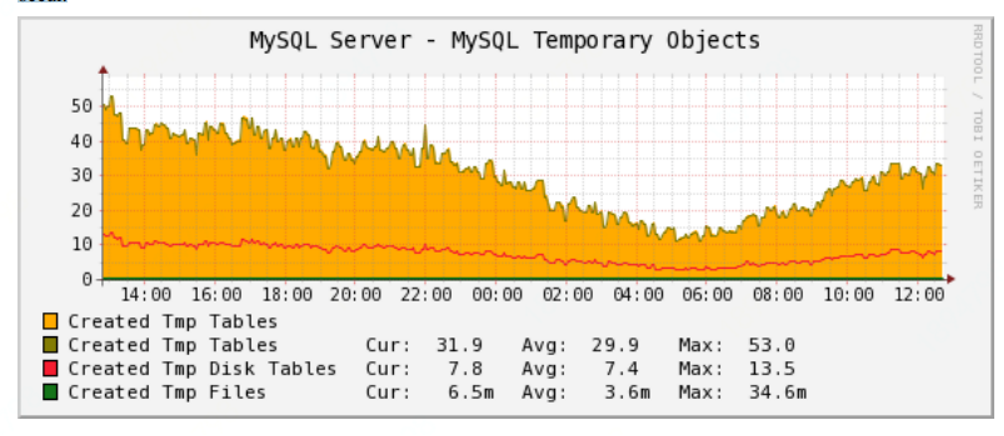Click the orange Created Tmp Tables legend swatch
Screen dimensions: 1004x436
pyautogui.click(x=51, y=321)
